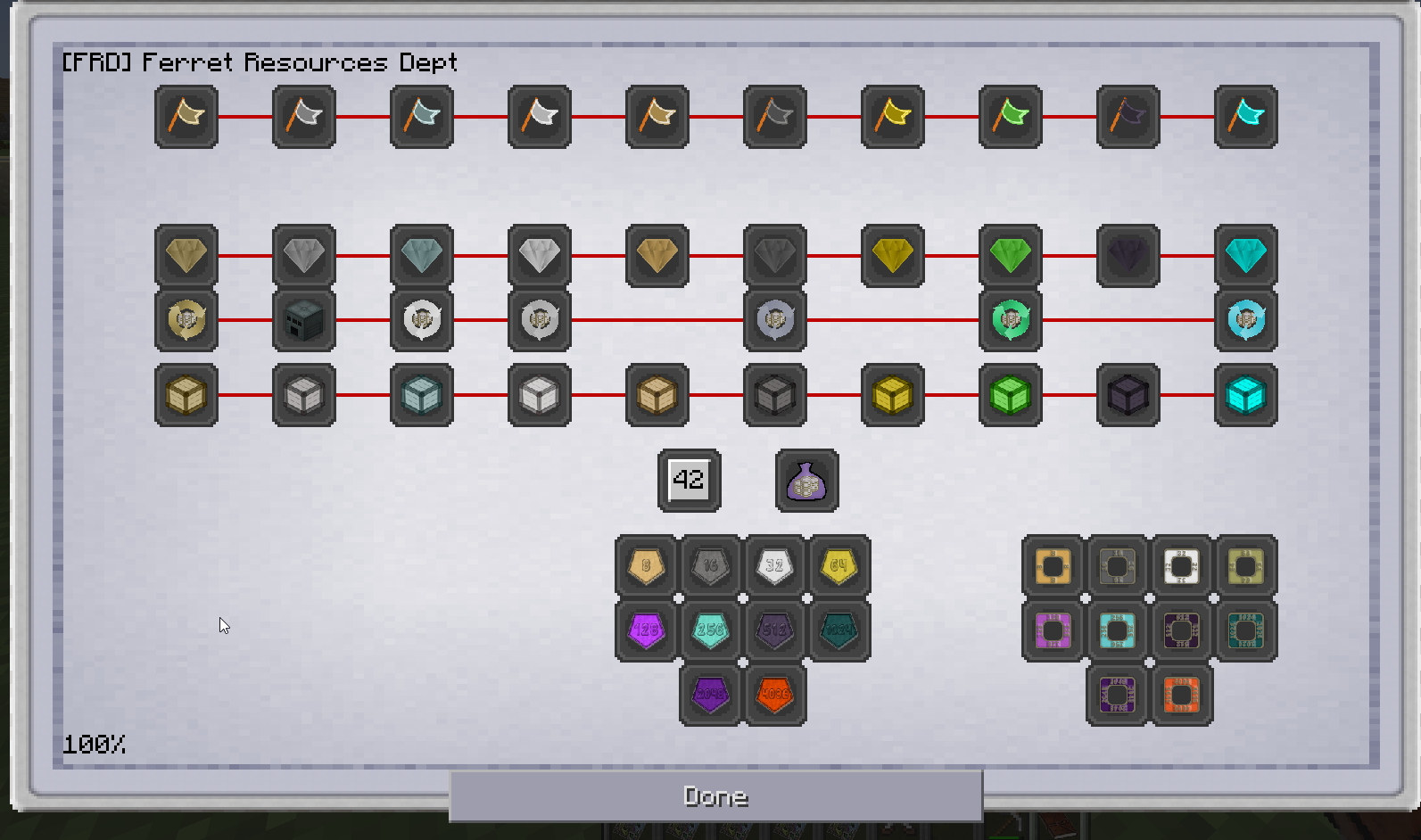
Task: Open the coin under the white gem
Action: (x=540, y=320)
